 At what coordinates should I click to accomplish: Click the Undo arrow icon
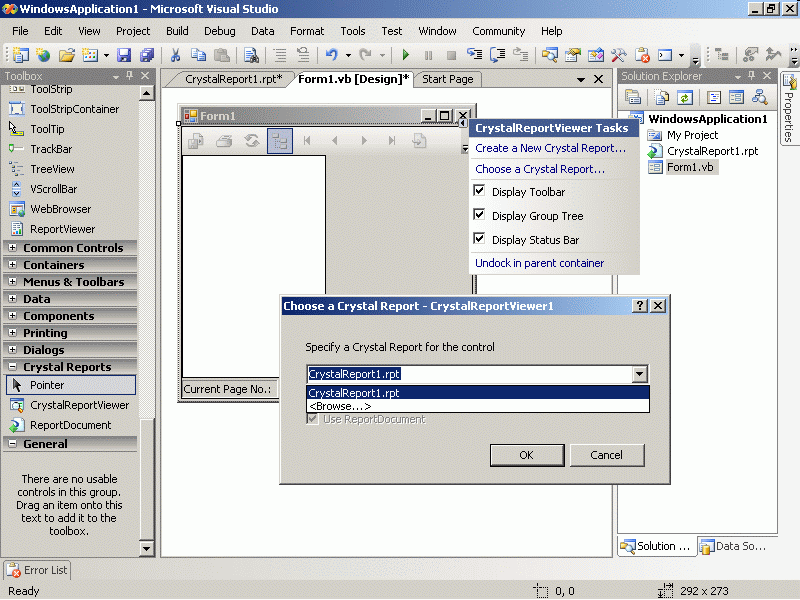point(331,55)
